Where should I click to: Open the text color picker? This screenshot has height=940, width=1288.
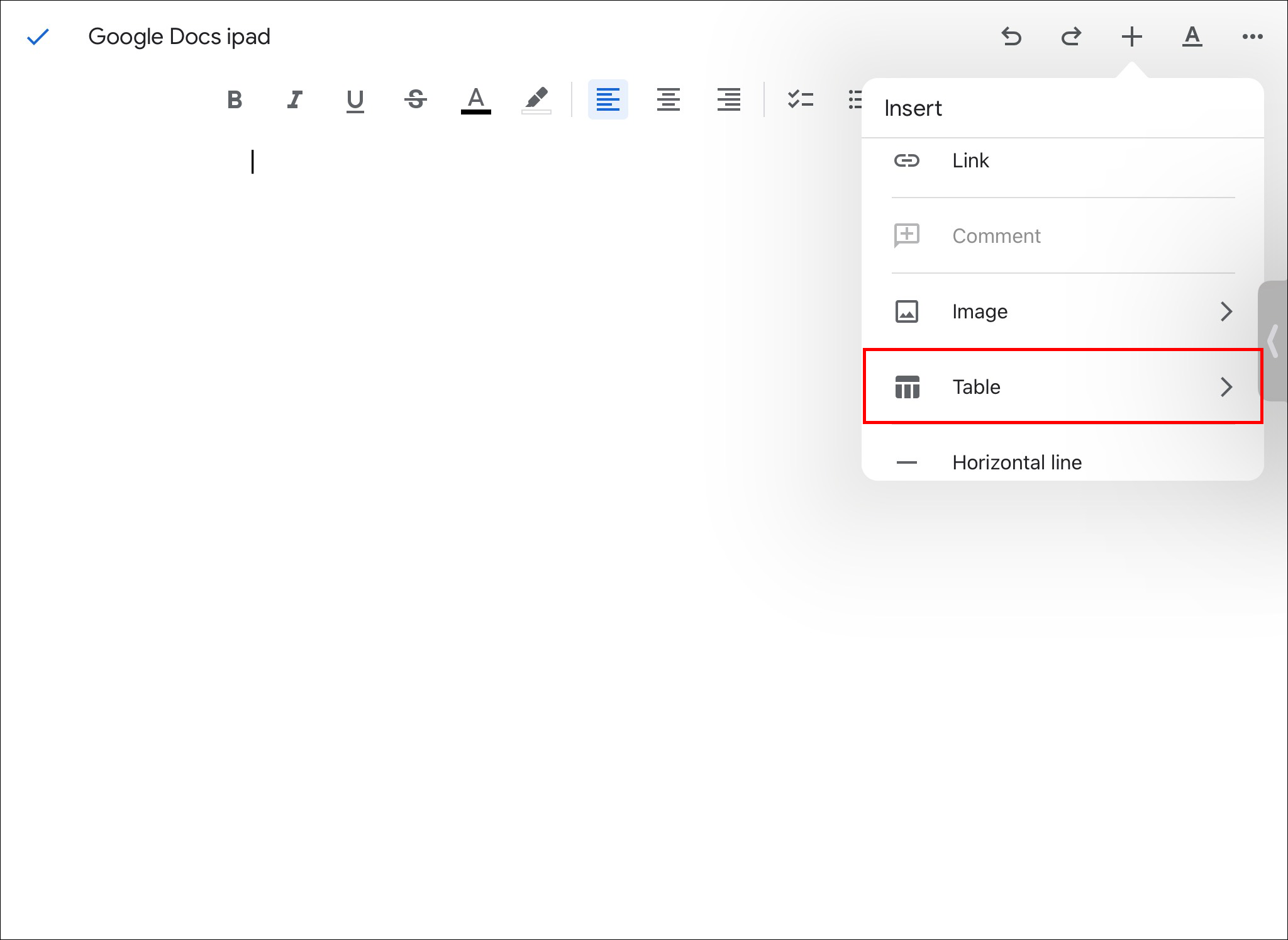point(476,99)
